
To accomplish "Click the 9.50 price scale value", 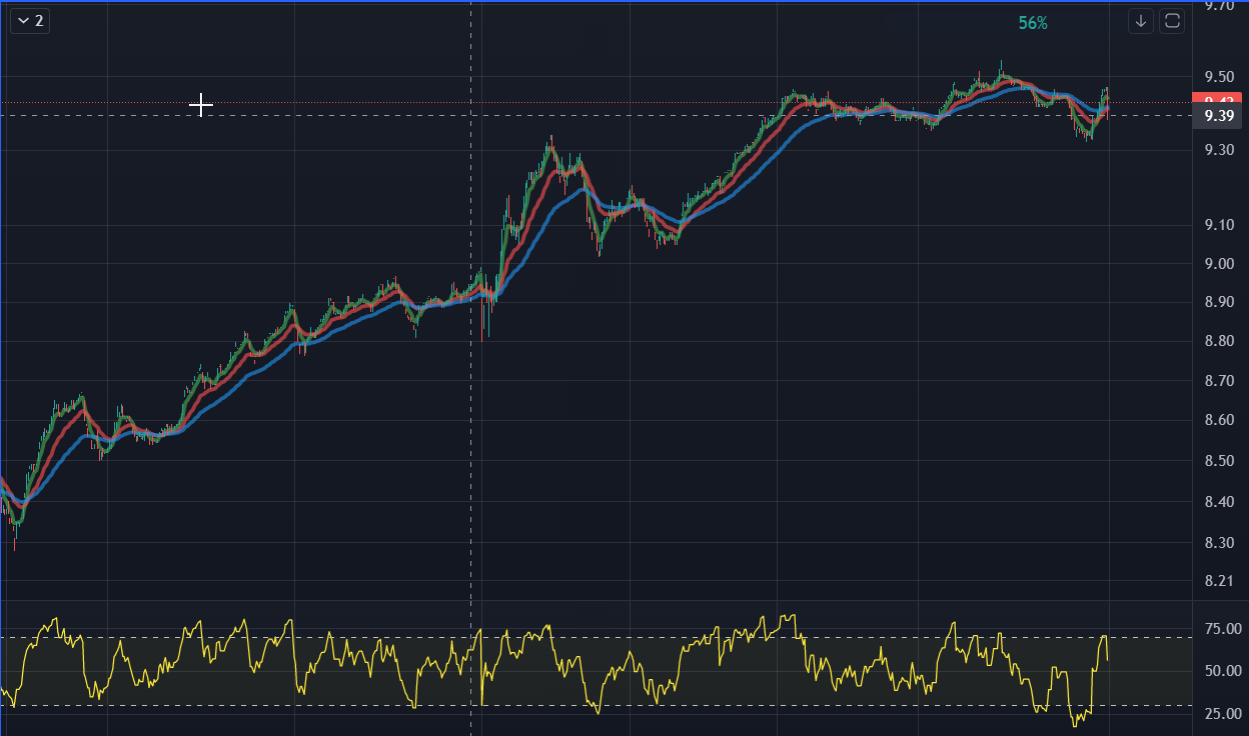I will pyautogui.click(x=1219, y=78).
